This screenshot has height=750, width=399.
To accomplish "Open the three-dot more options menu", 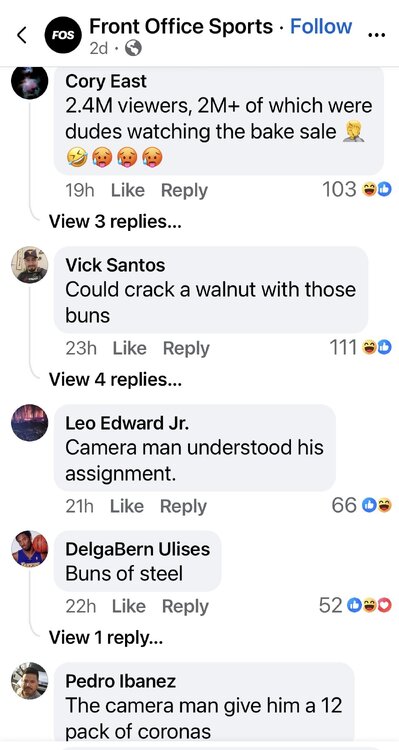I will click(x=377, y=35).
